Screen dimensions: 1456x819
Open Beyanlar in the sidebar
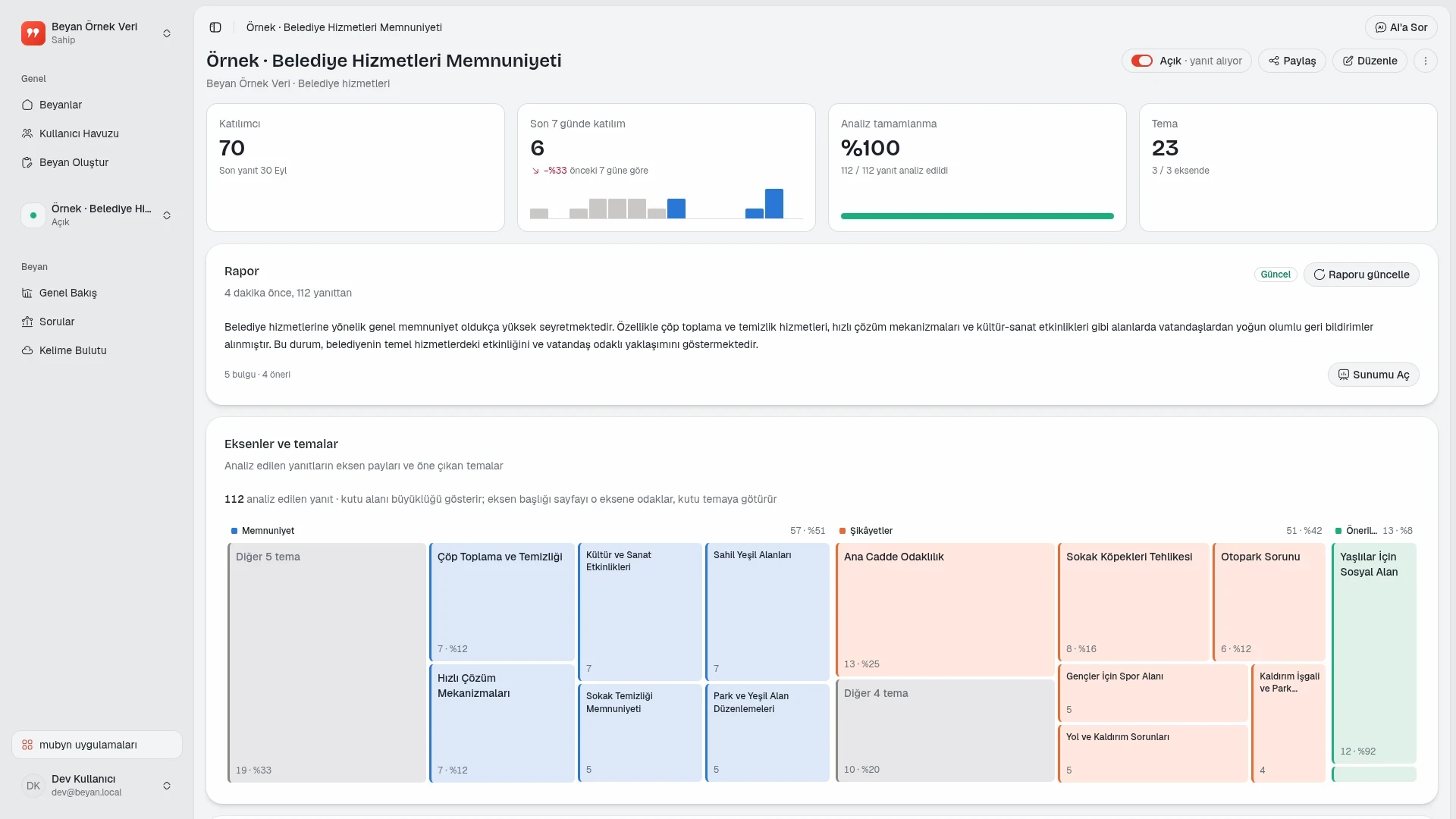click(x=97, y=105)
